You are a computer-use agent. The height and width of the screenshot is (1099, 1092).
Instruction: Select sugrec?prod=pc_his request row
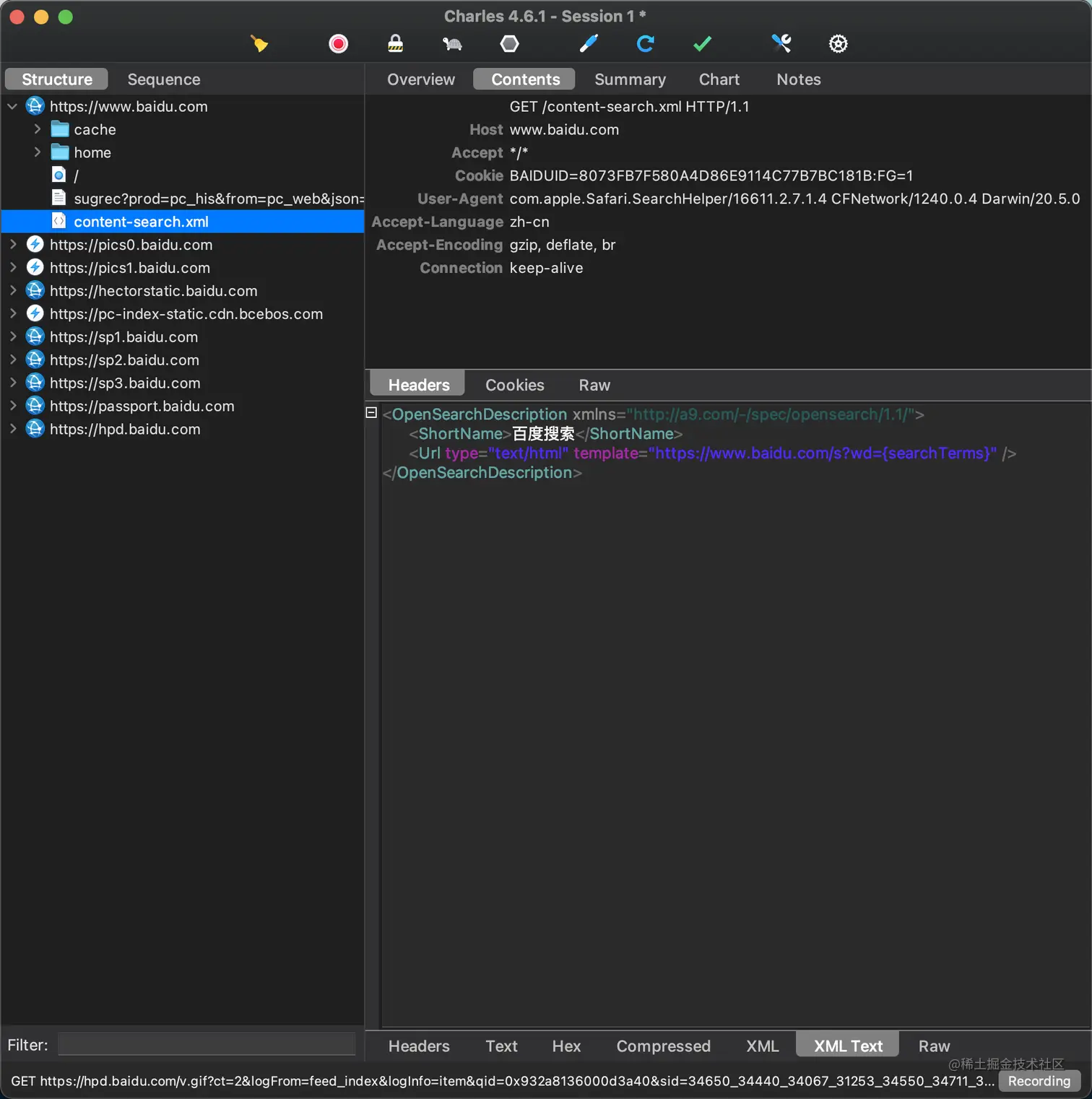(183, 199)
